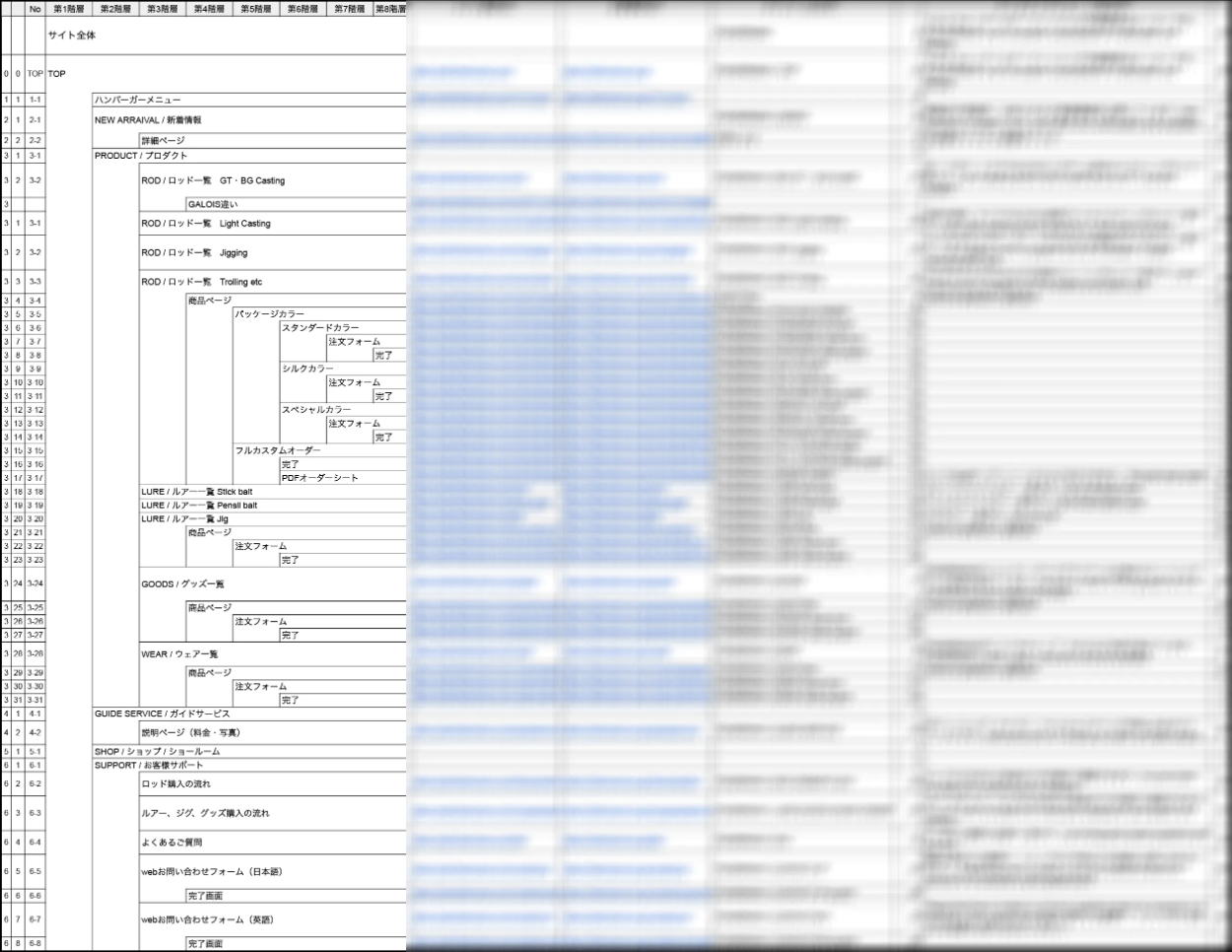Screen dimensions: 1232x952
Task: Select the 第2階層 column header
Action: tap(115, 9)
